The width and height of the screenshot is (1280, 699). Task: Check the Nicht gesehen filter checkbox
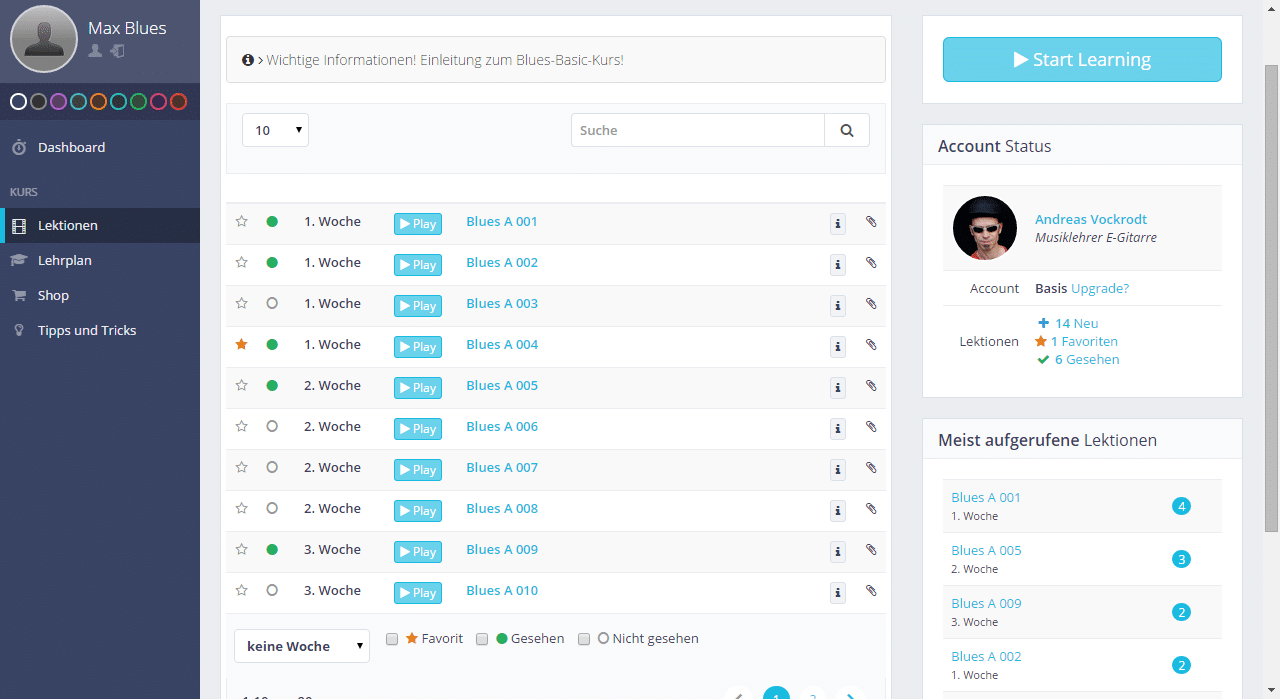click(584, 639)
